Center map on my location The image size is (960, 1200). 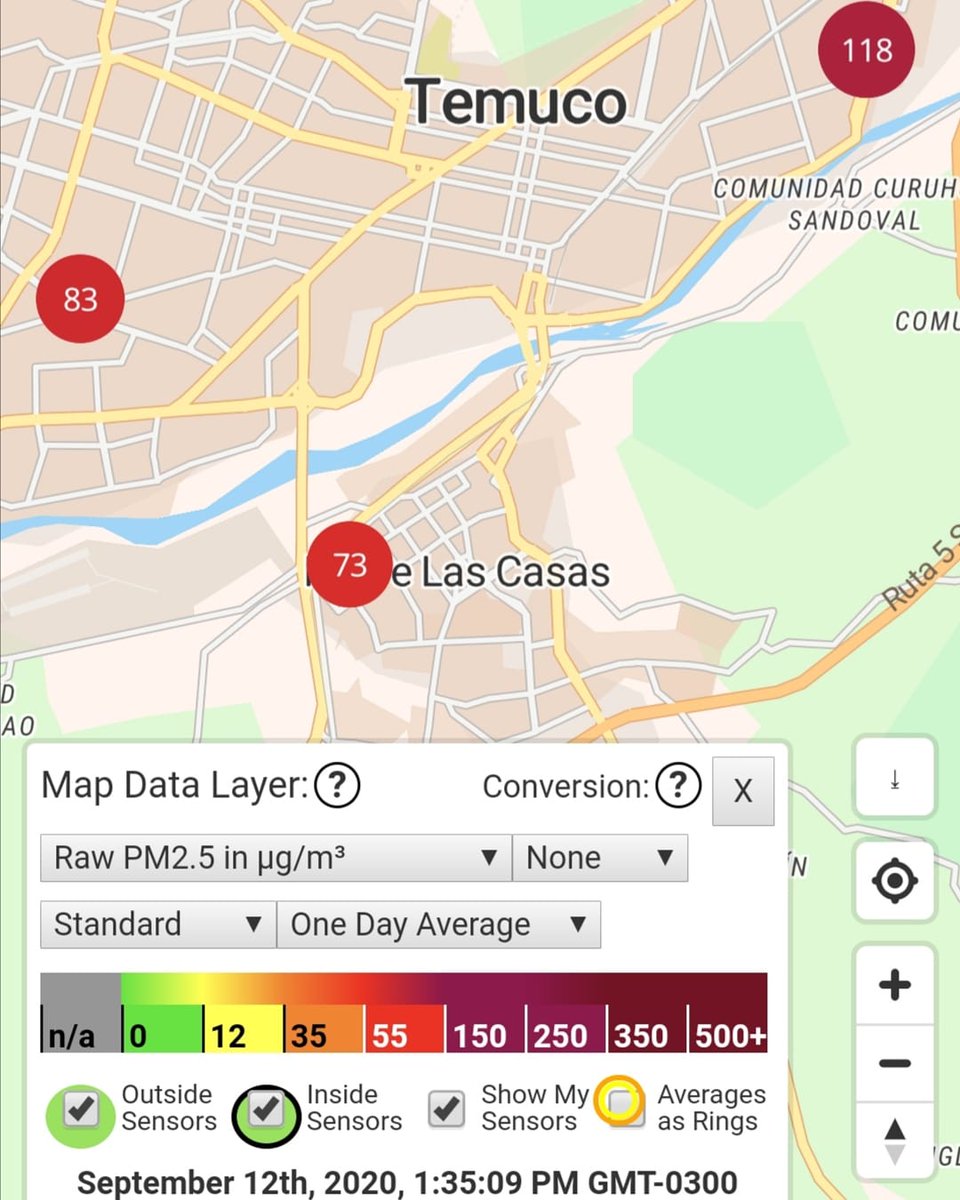coord(895,881)
